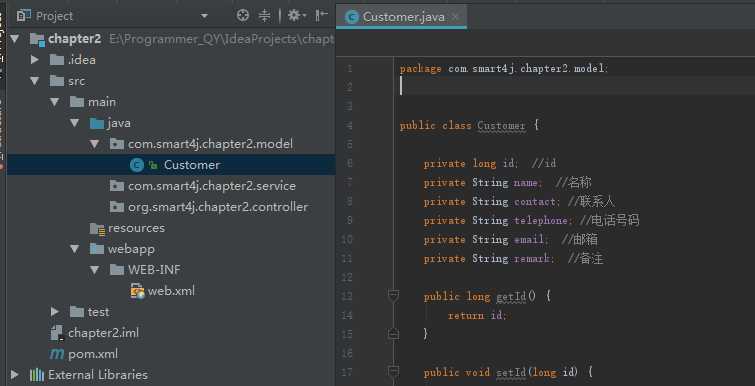Select the main folder row
755x386 pixels.
point(171,102)
